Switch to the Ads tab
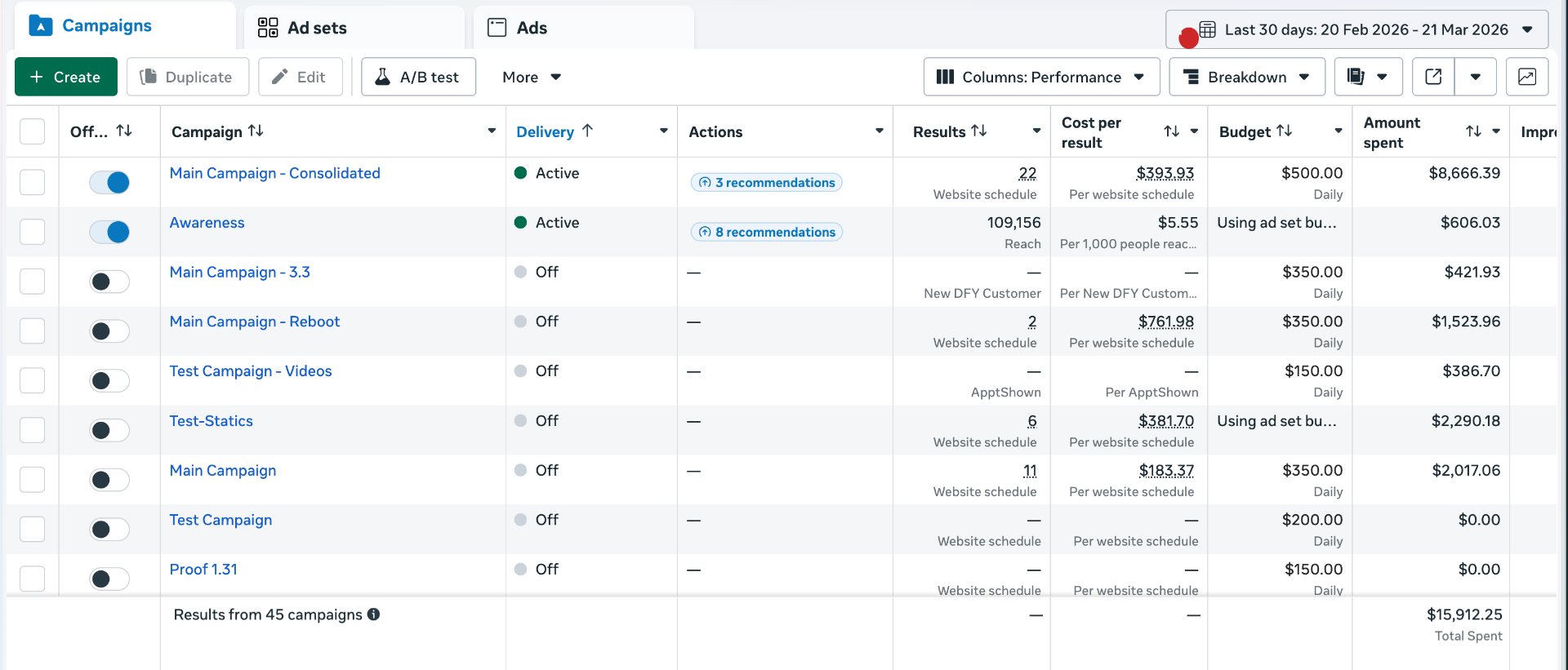The width and height of the screenshot is (1568, 670). (x=584, y=28)
